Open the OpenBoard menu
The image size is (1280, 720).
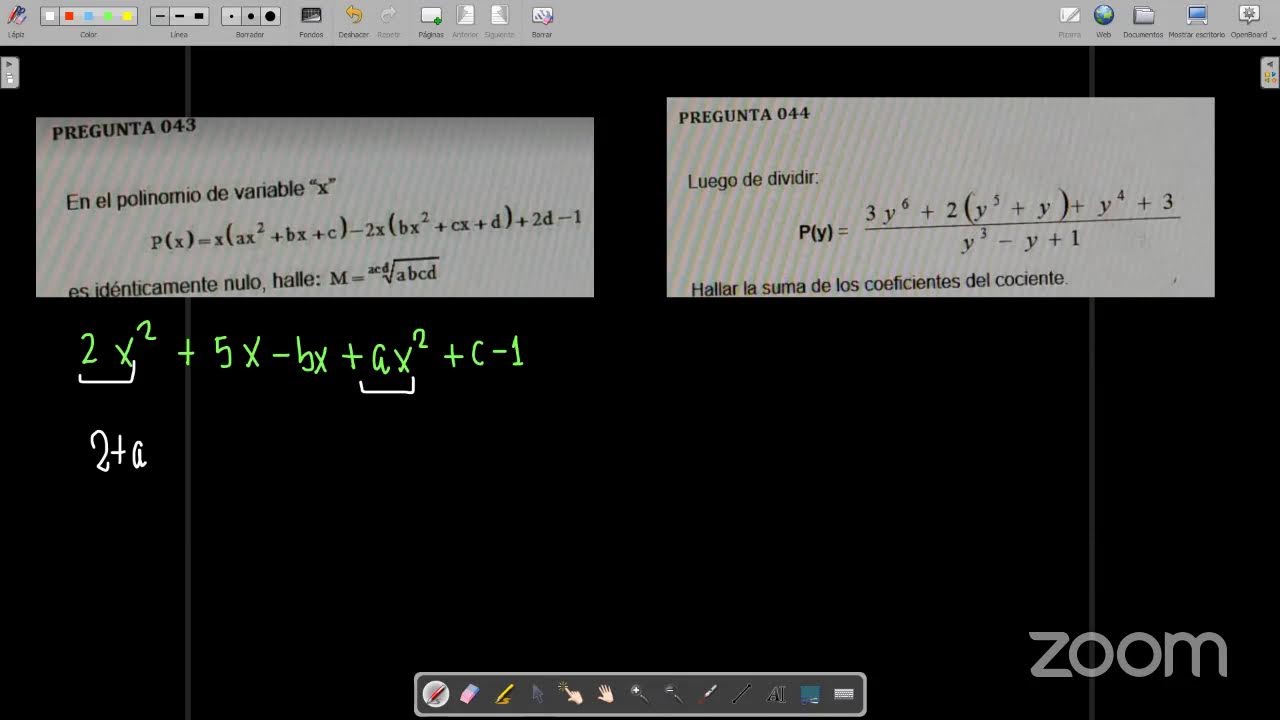pos(1249,20)
